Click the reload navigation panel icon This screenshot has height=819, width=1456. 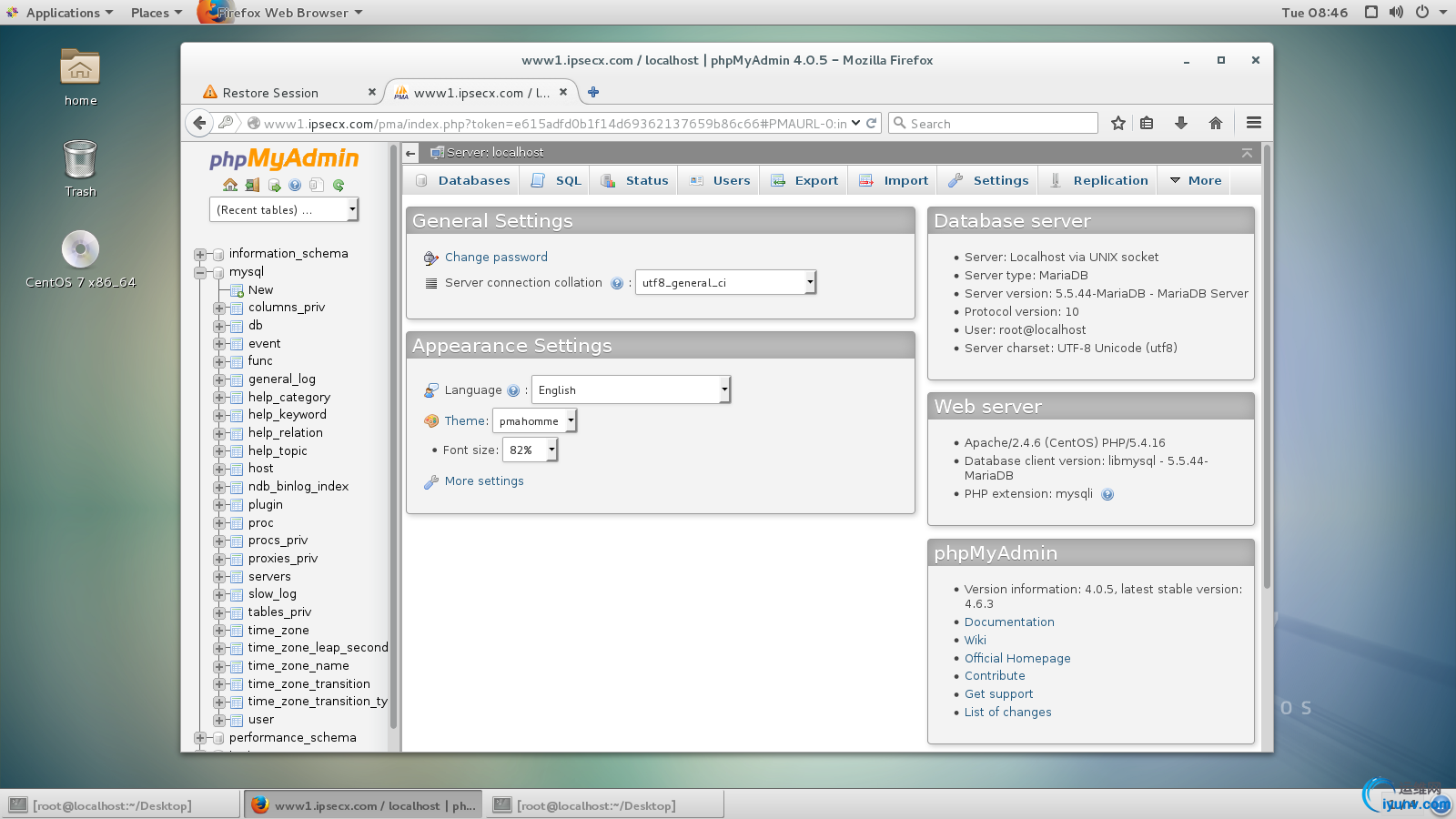click(x=339, y=185)
